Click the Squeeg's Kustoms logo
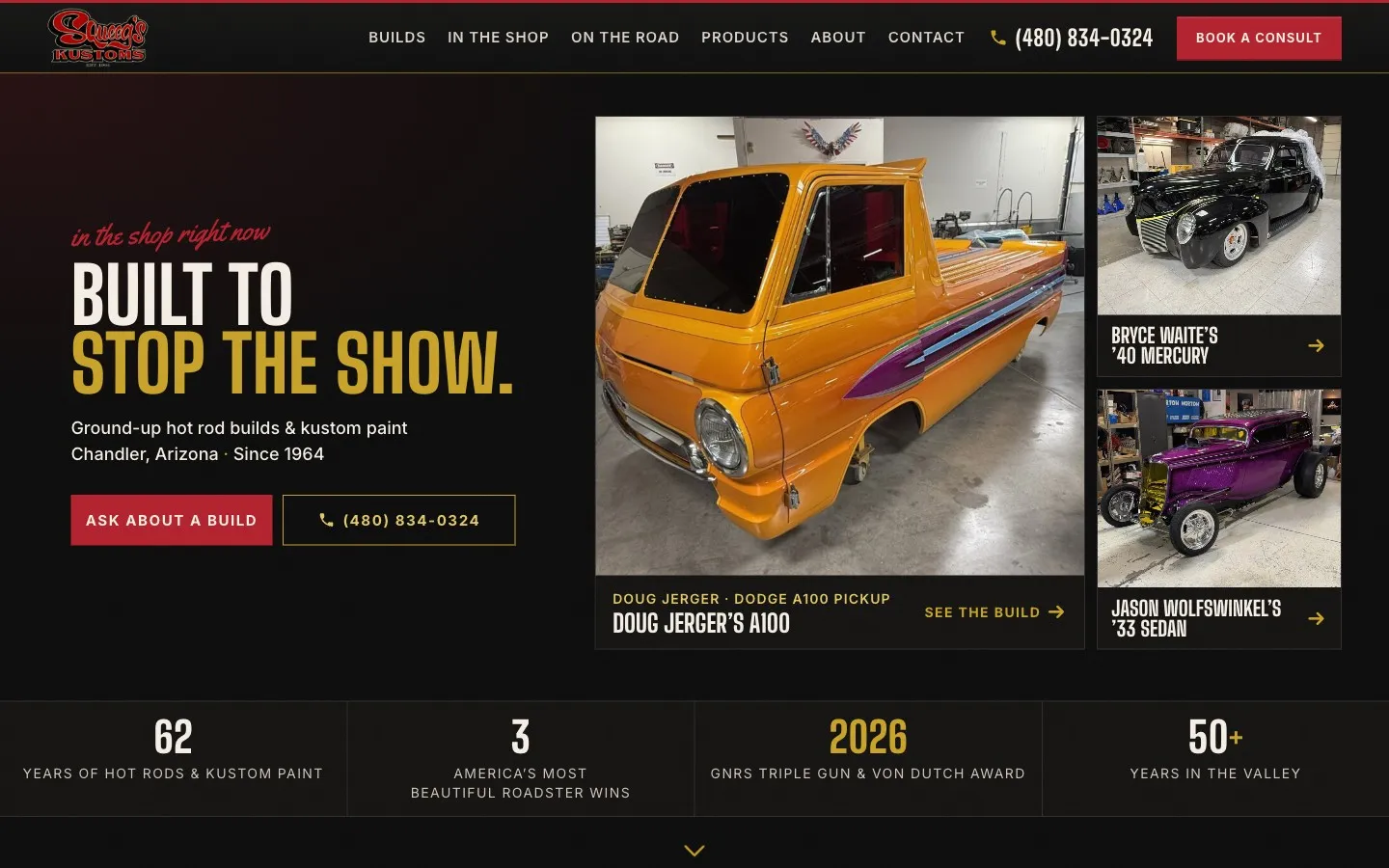The width and height of the screenshot is (1389, 868). (x=97, y=38)
